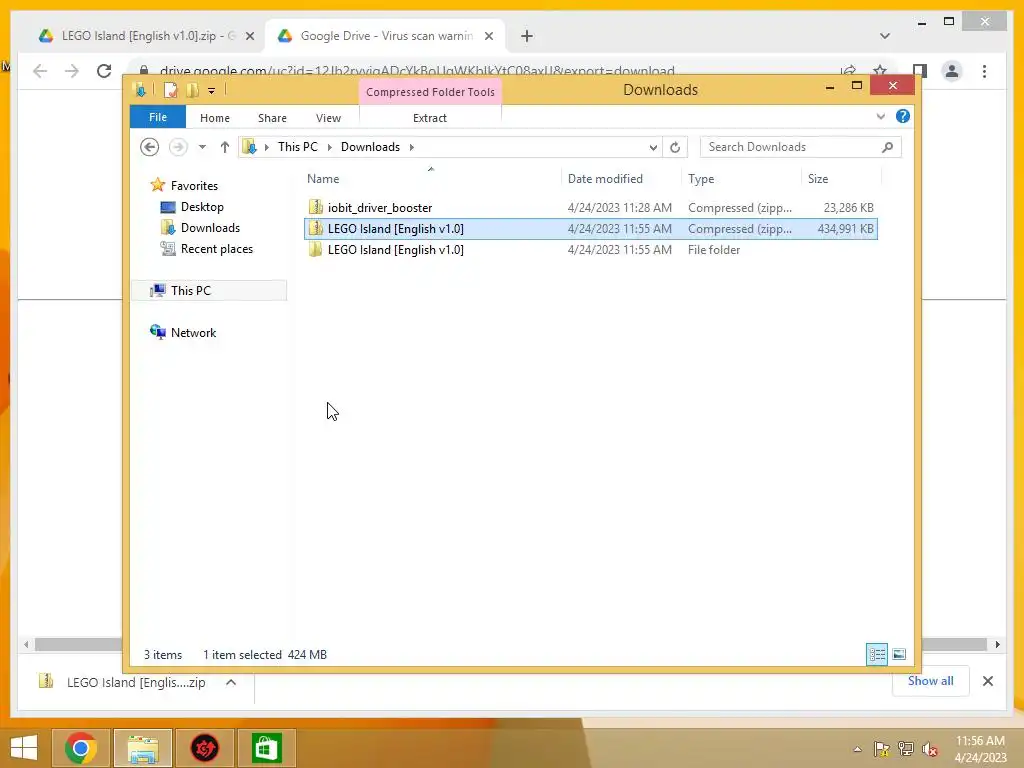Click the 23,286 KB size cell
The image size is (1024, 768).
[848, 208]
